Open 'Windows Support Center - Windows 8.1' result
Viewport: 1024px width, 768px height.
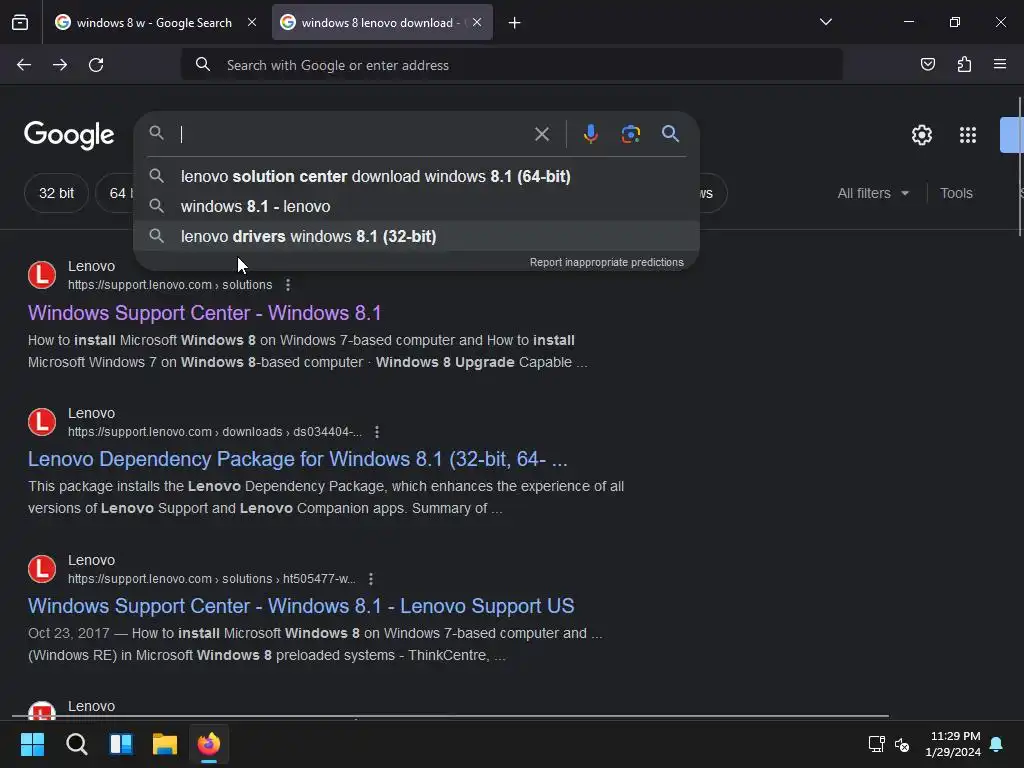pyautogui.click(x=204, y=313)
